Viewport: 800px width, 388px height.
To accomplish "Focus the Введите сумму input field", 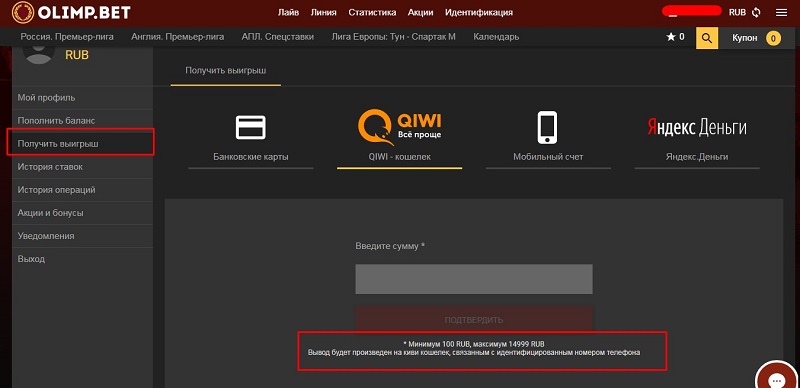I will pyautogui.click(x=474, y=279).
